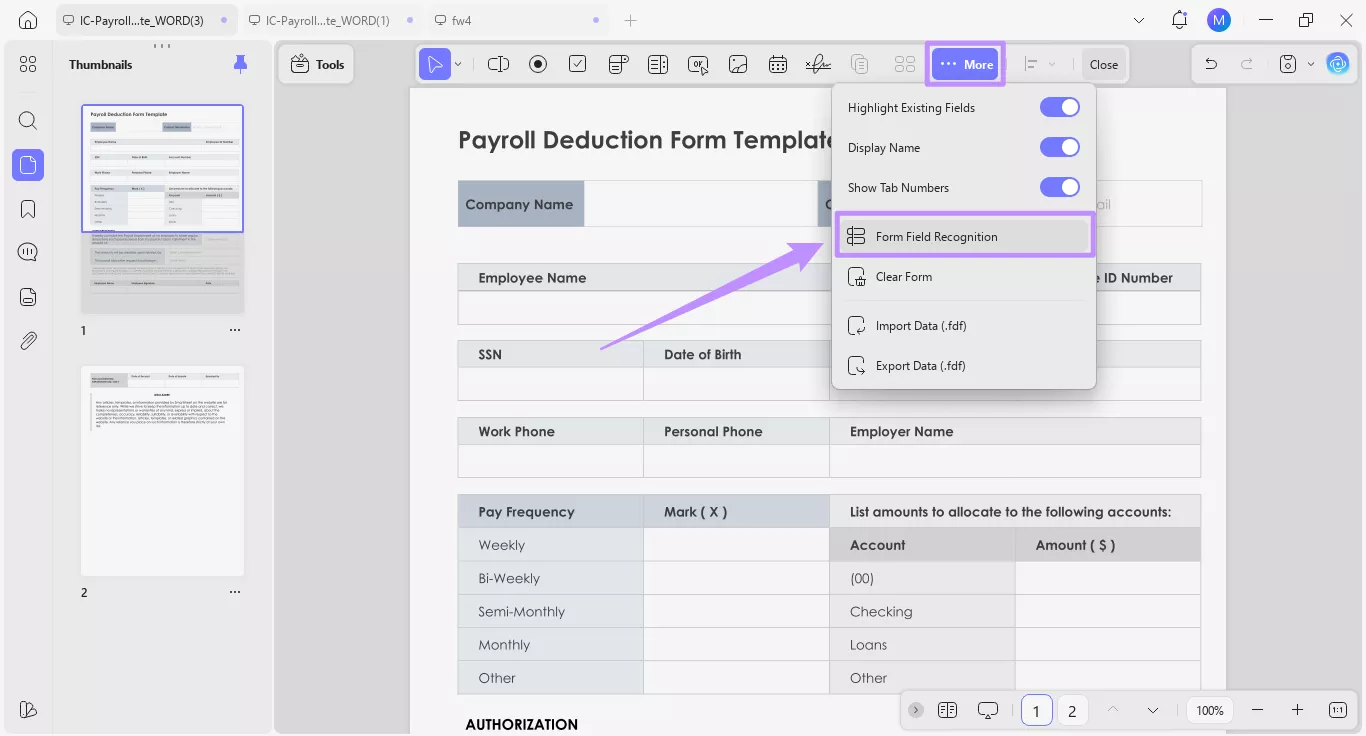Open the select tool dropdown arrow
Viewport: 1366px width, 736px height.
click(x=458, y=64)
